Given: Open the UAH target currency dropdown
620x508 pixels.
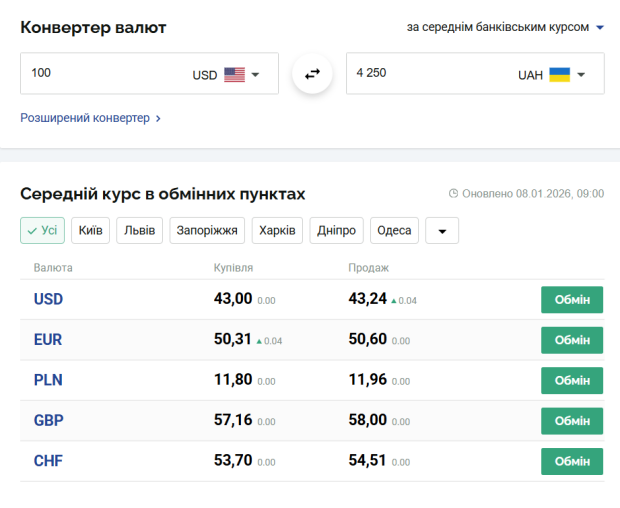Looking at the screenshot, I should (581, 75).
